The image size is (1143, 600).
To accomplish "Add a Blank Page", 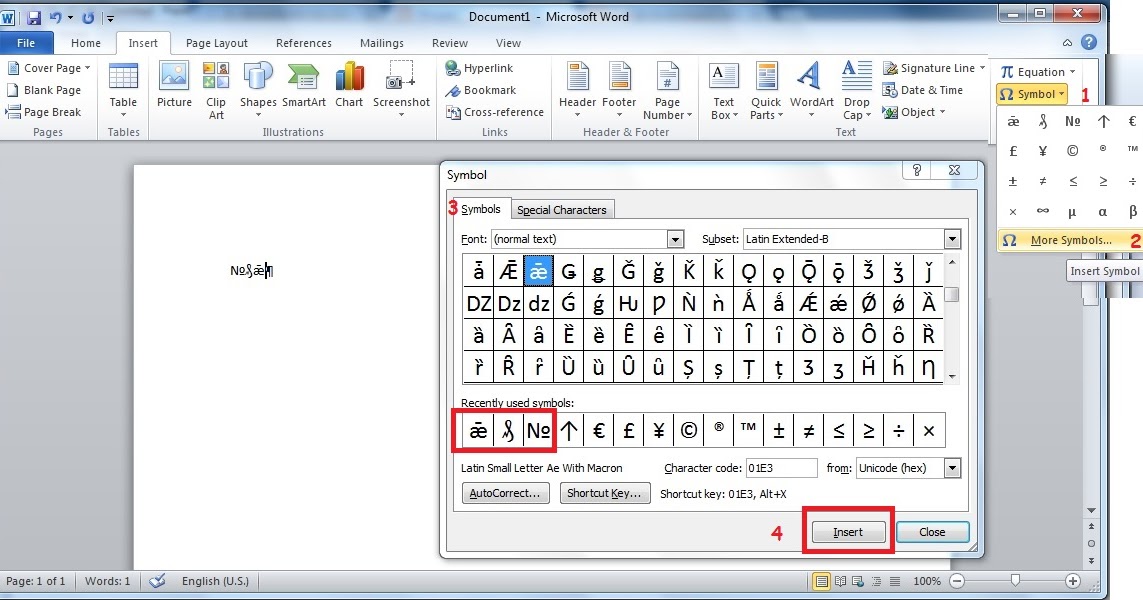I will 43,90.
